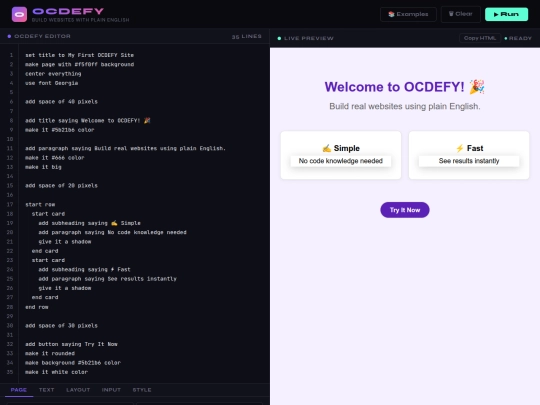540x405 pixels.
Task: Click code line 'use font Georgia'
Action: pyautogui.click(x=51, y=83)
